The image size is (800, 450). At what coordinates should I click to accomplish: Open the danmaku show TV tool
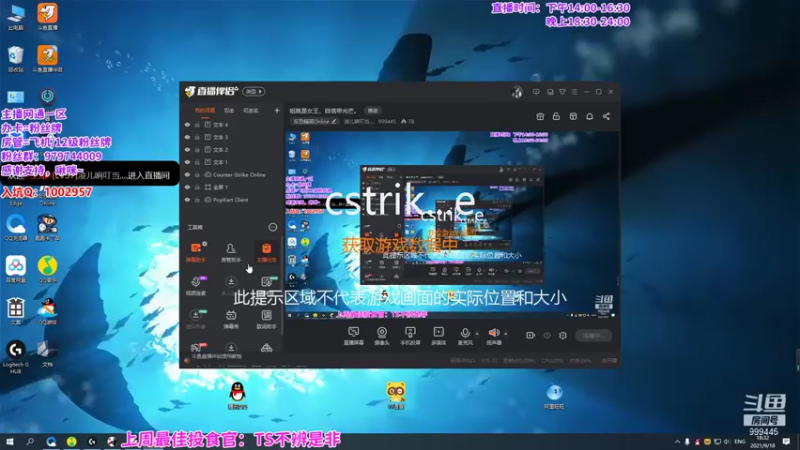[231, 318]
